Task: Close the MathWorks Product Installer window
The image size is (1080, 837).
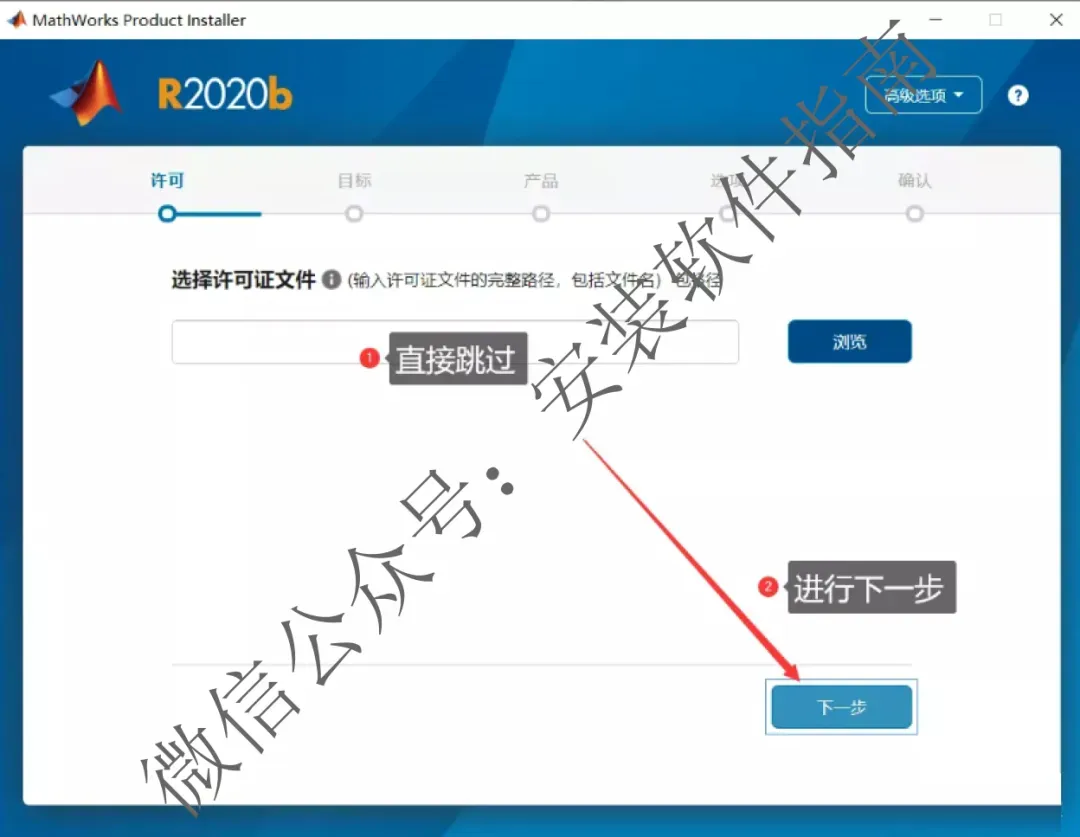Action: pos(1056,20)
